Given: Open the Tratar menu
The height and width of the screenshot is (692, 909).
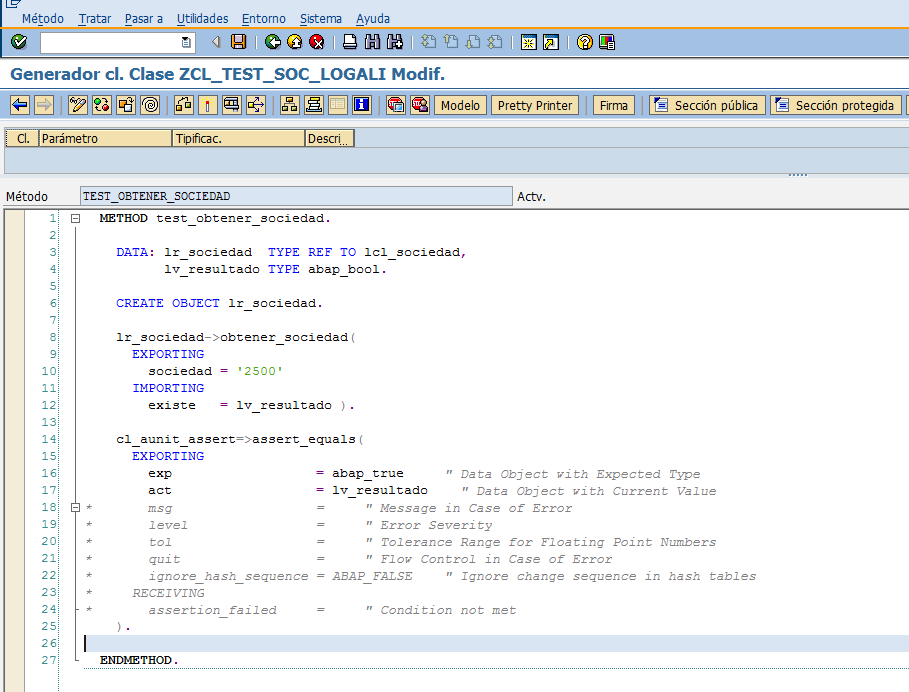Looking at the screenshot, I should tap(94, 19).
